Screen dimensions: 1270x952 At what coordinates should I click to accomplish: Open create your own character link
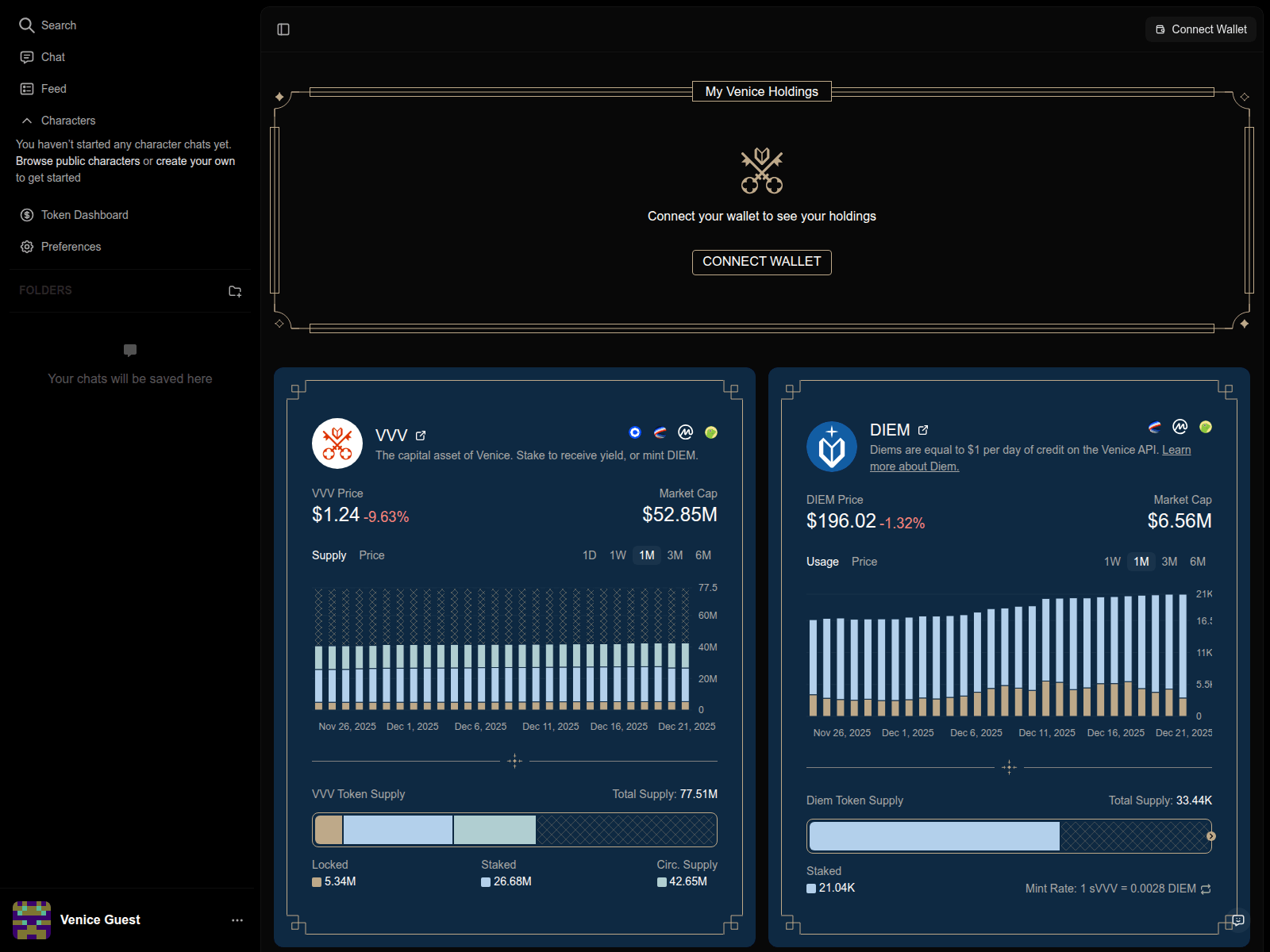[195, 161]
